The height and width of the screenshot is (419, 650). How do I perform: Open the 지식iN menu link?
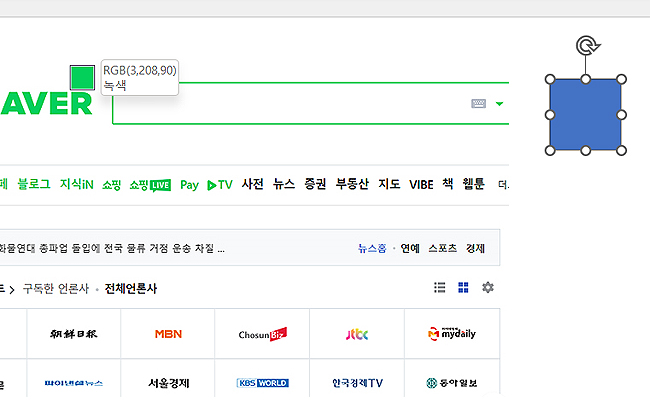click(77, 184)
